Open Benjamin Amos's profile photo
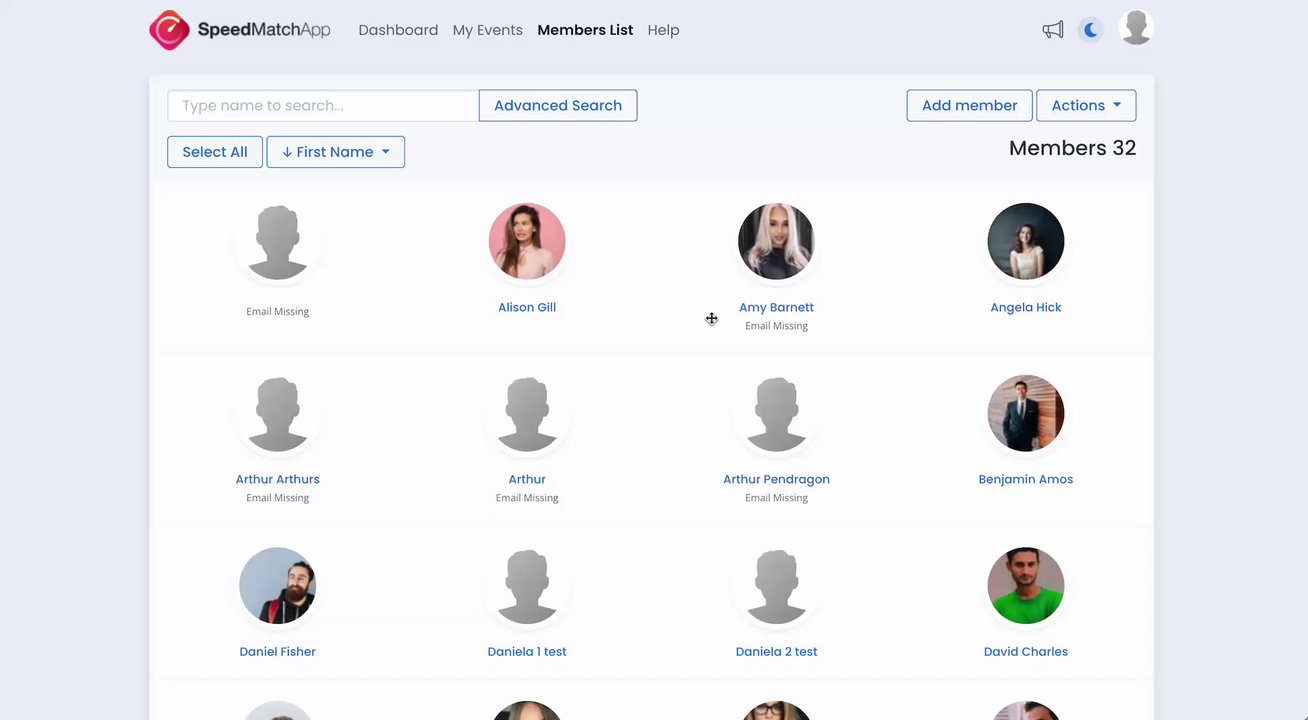 point(1026,413)
